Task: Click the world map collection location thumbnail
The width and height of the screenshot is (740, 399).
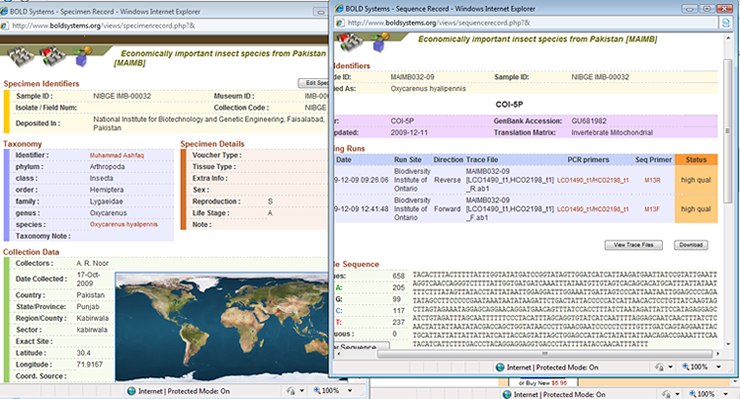Action: (222, 326)
